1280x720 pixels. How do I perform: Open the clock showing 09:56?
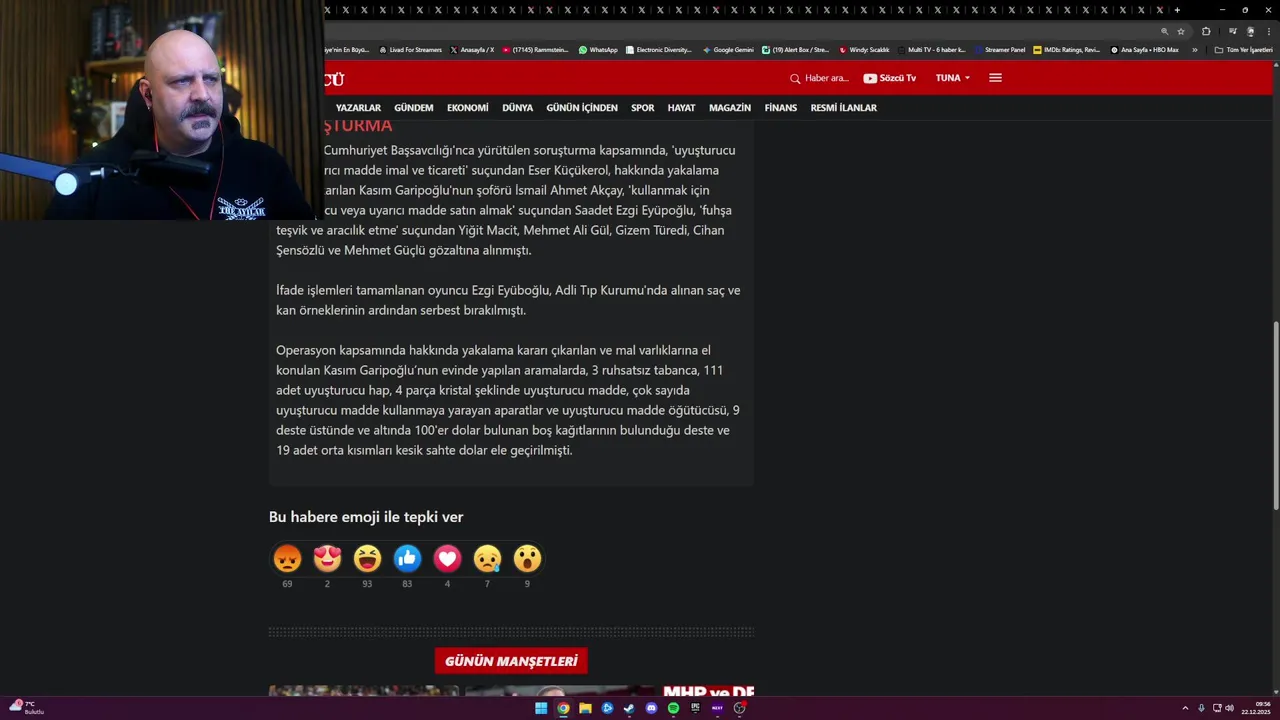tap(1257, 708)
